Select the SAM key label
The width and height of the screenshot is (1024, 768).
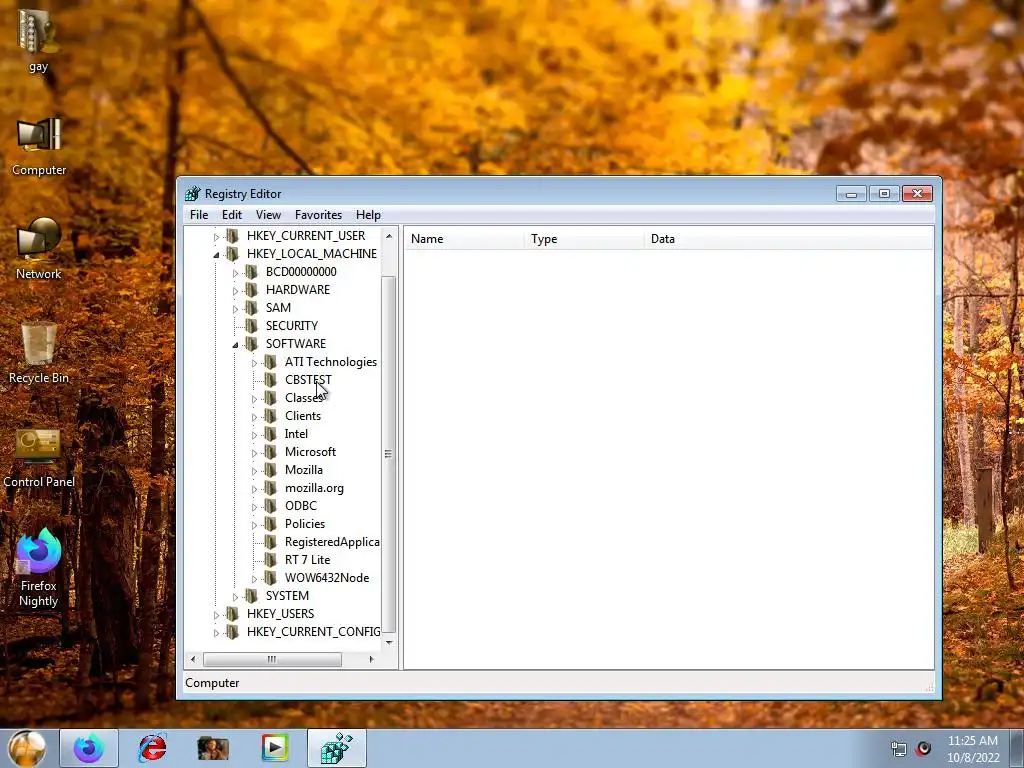[x=278, y=308]
